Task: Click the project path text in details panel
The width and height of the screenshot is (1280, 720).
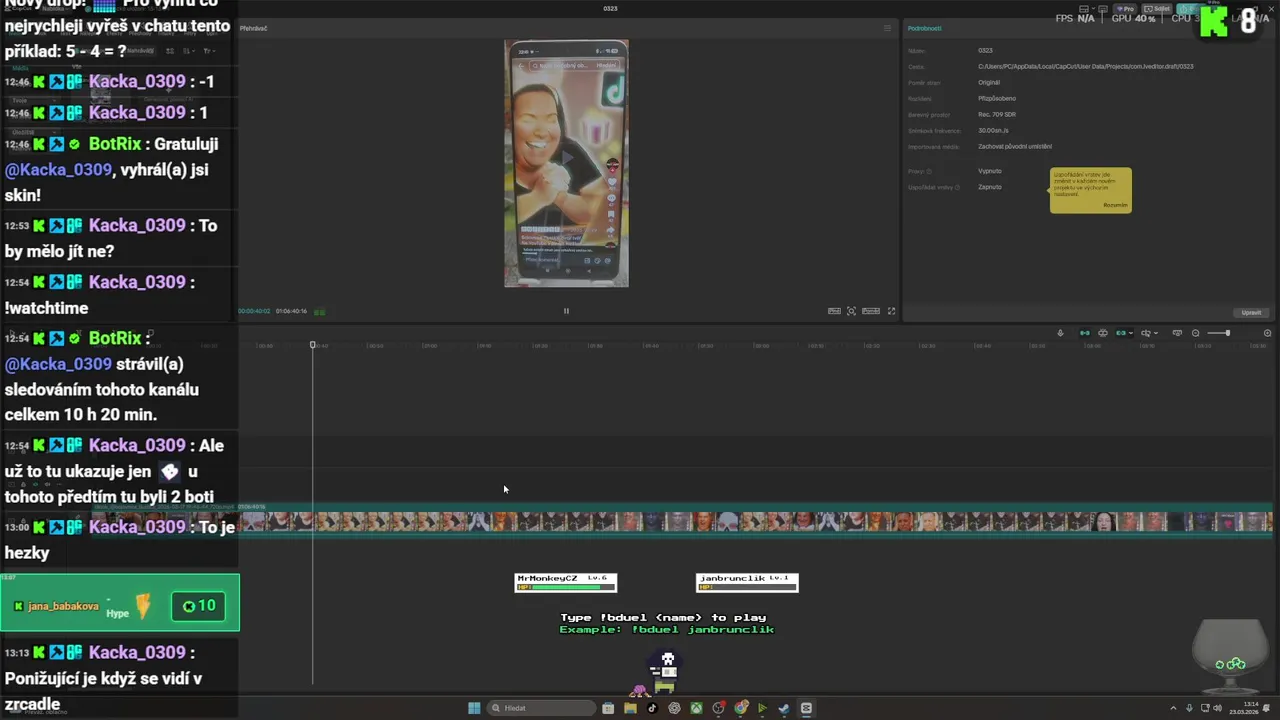Action: pyautogui.click(x=1085, y=66)
